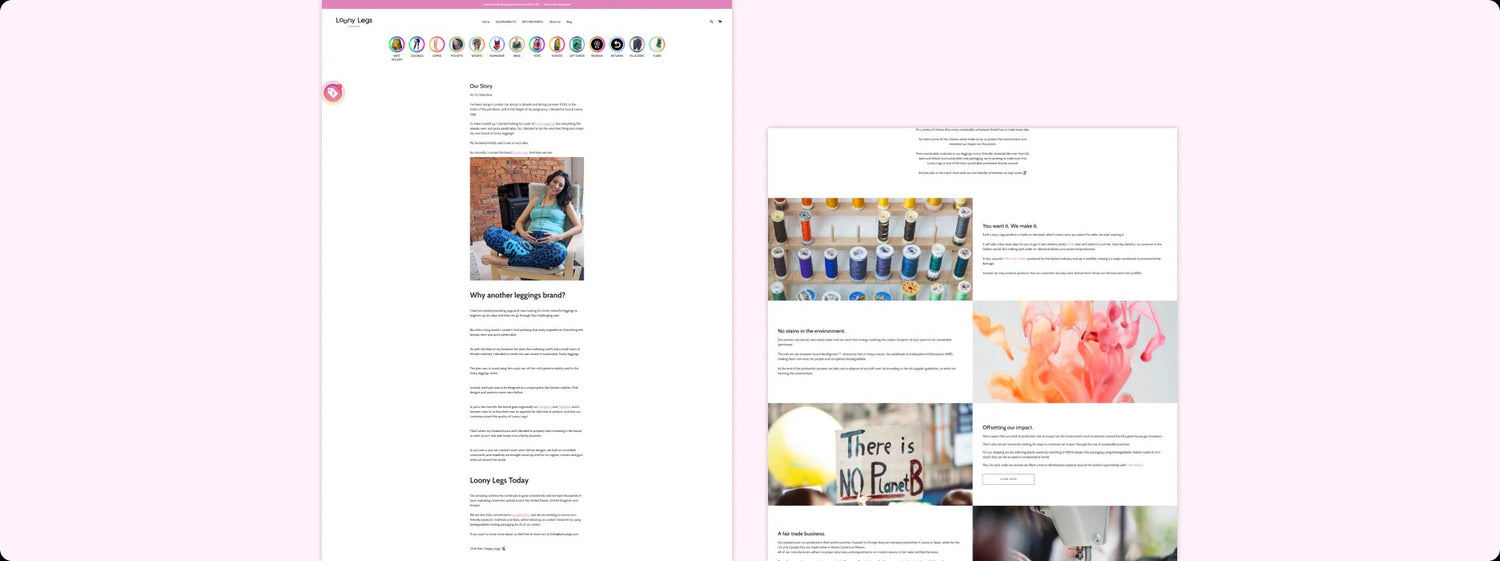Open the search icon in header
The image size is (1500, 561).
[712, 21]
